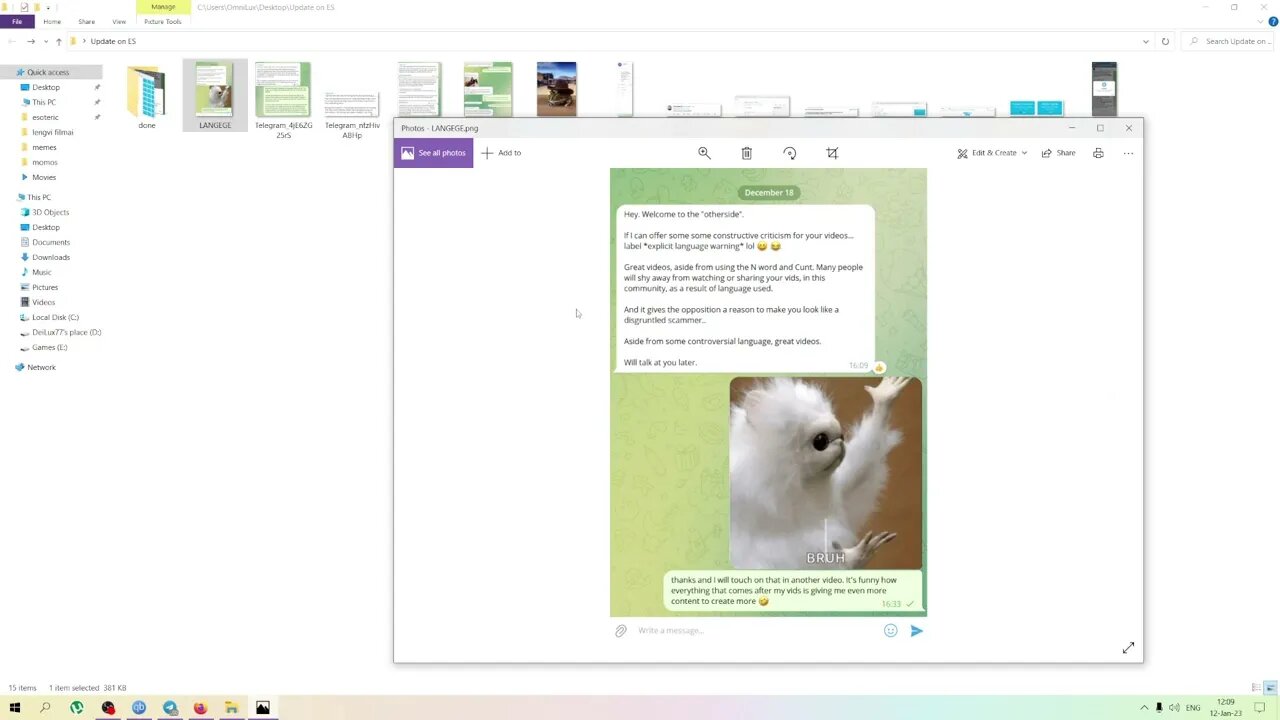1280x720 pixels.
Task: Open the Share ribbon tab in Explorer
Action: point(87,21)
